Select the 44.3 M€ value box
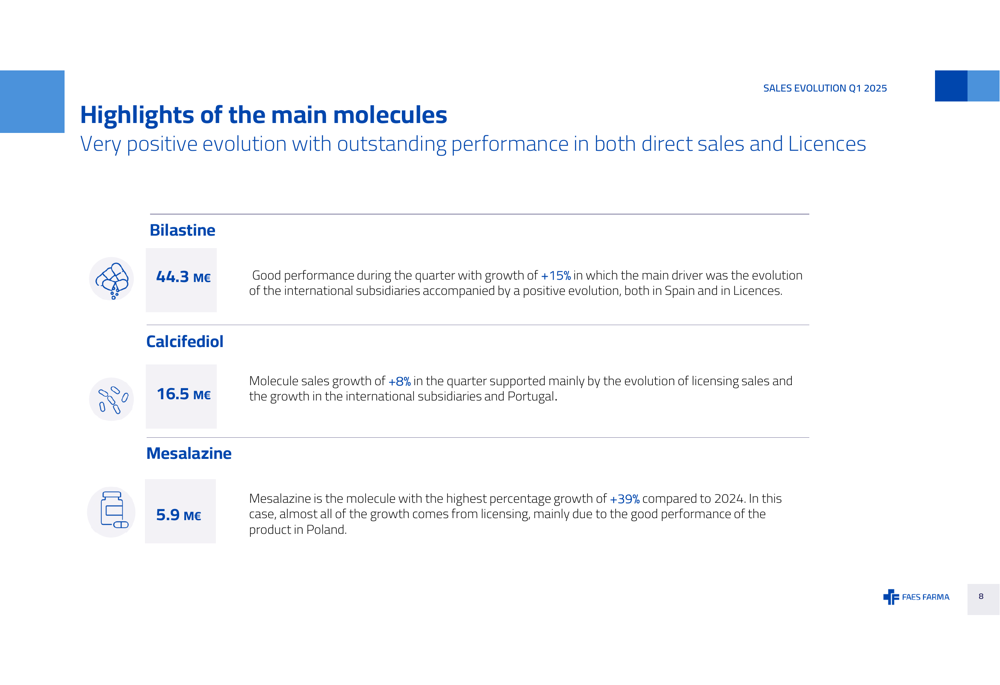This screenshot has width=1000, height=685. (x=181, y=280)
